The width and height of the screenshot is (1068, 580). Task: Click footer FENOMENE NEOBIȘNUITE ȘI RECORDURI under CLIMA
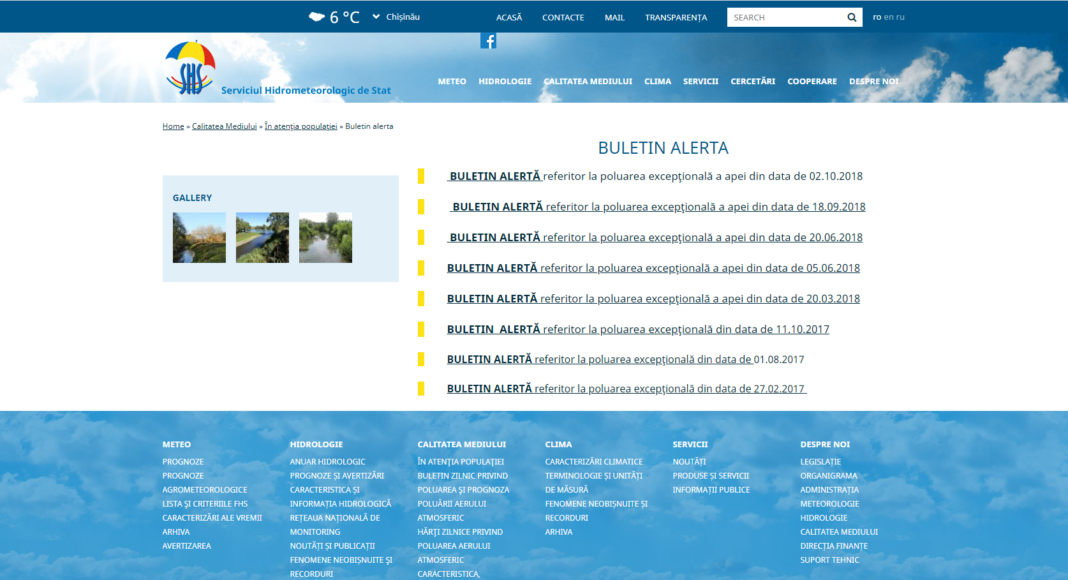(596, 511)
